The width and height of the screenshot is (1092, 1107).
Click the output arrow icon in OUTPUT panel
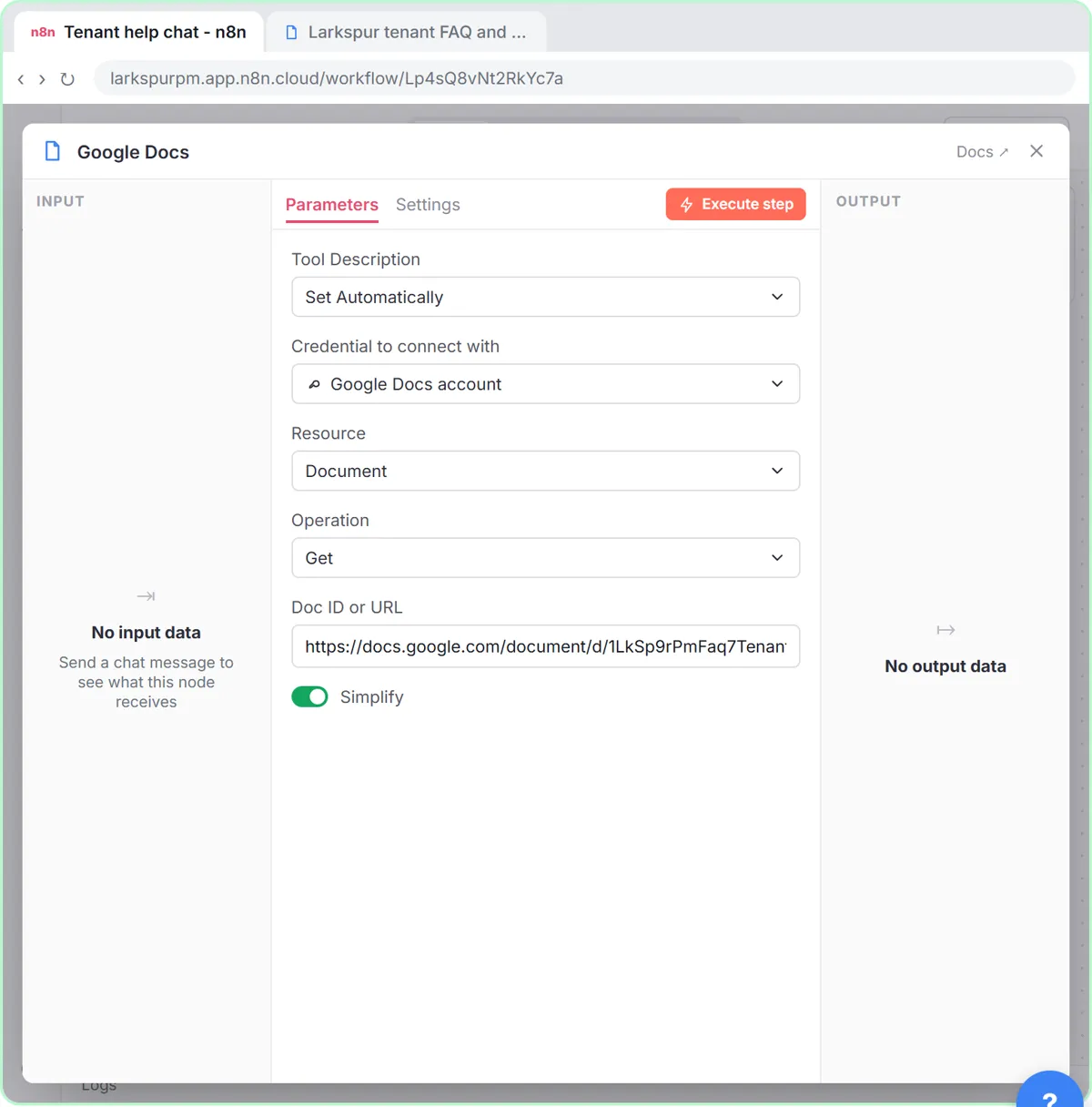[945, 630]
